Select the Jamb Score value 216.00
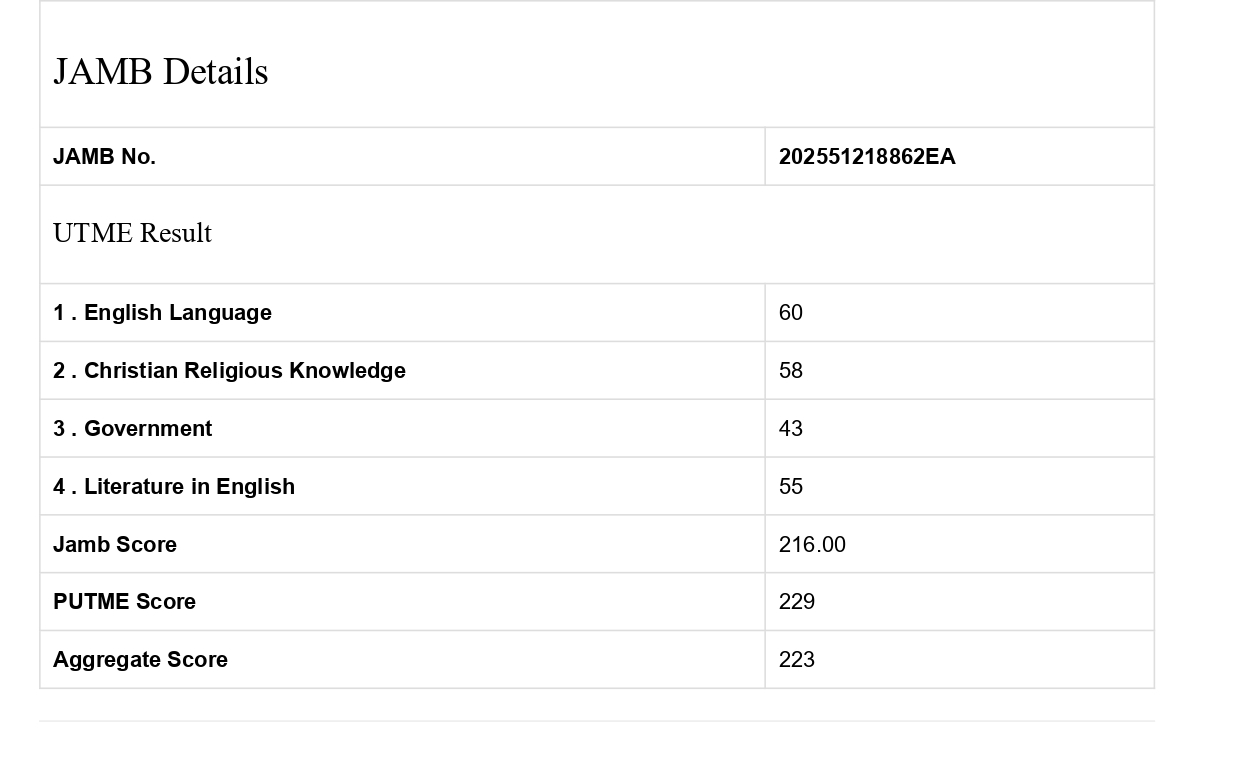The width and height of the screenshot is (1240, 781). coord(812,545)
